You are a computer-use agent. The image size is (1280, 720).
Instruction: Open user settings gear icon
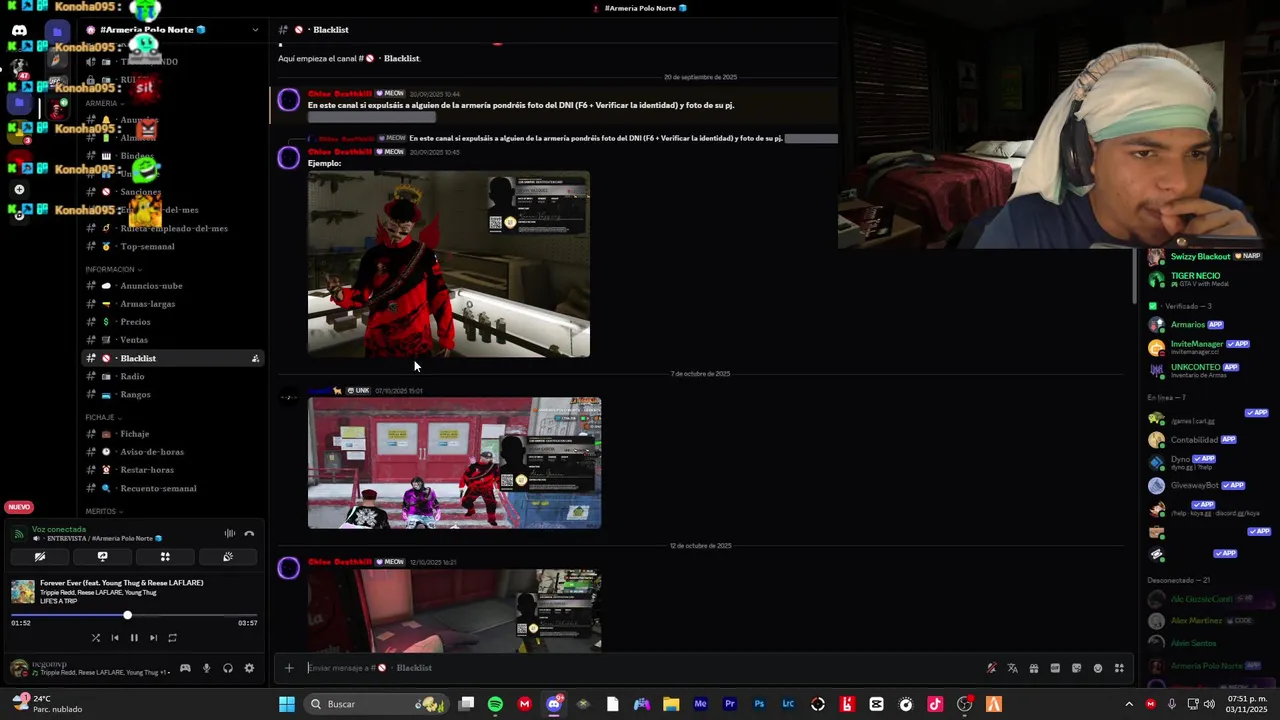(249, 668)
